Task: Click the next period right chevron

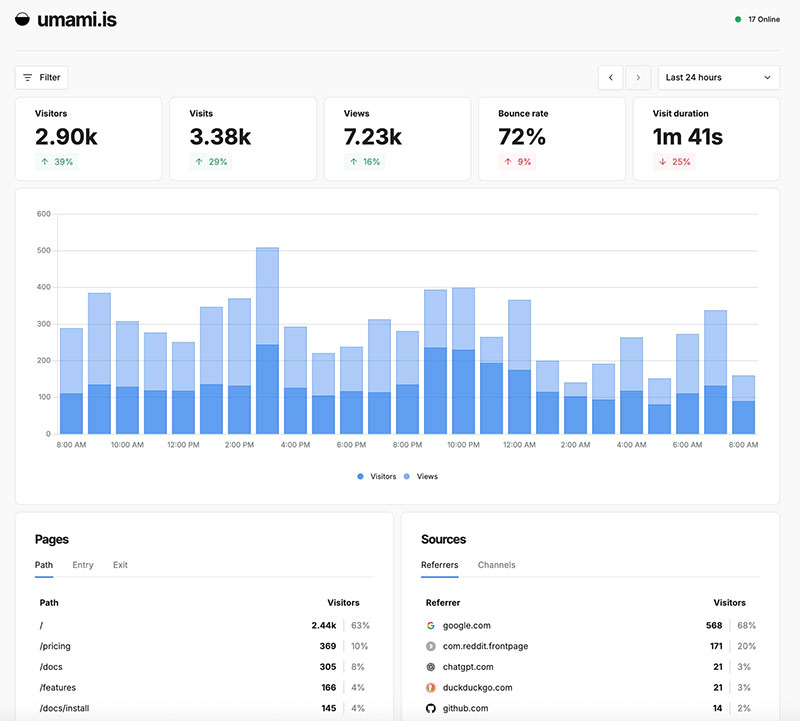Action: point(638,77)
